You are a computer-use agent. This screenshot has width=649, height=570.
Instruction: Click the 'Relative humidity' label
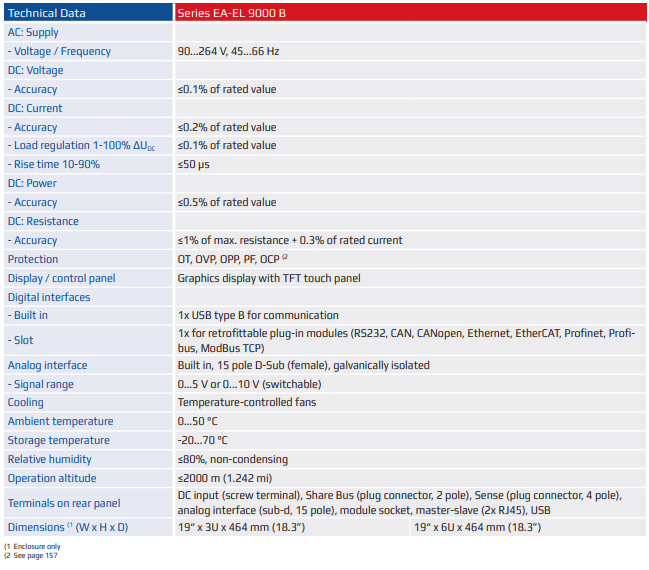pos(50,459)
